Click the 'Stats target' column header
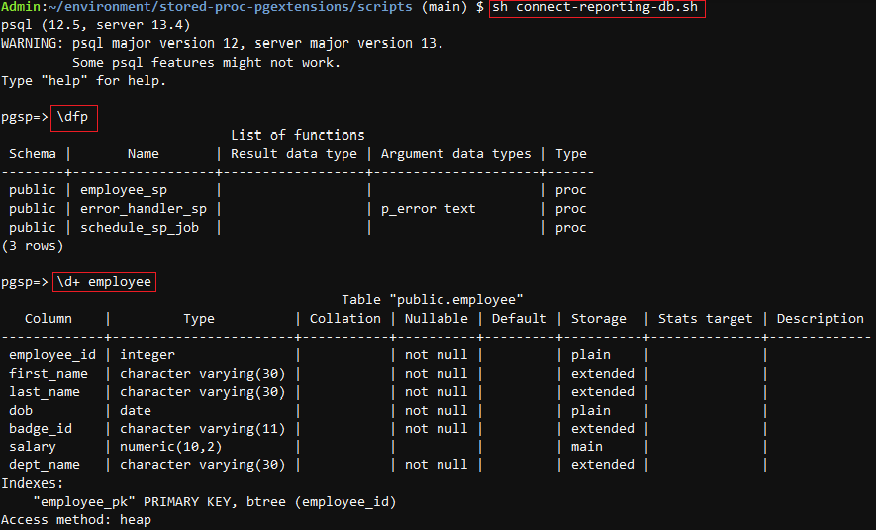This screenshot has width=883, height=530. coord(705,319)
